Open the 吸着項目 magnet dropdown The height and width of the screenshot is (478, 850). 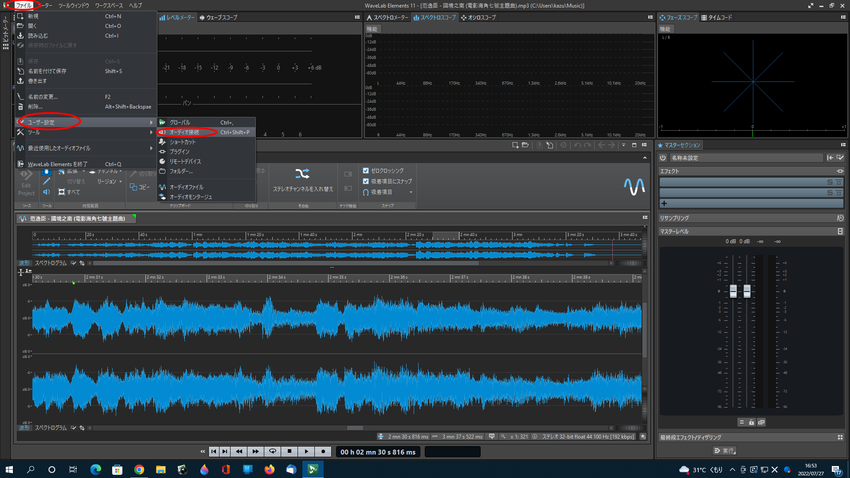click(x=388, y=192)
